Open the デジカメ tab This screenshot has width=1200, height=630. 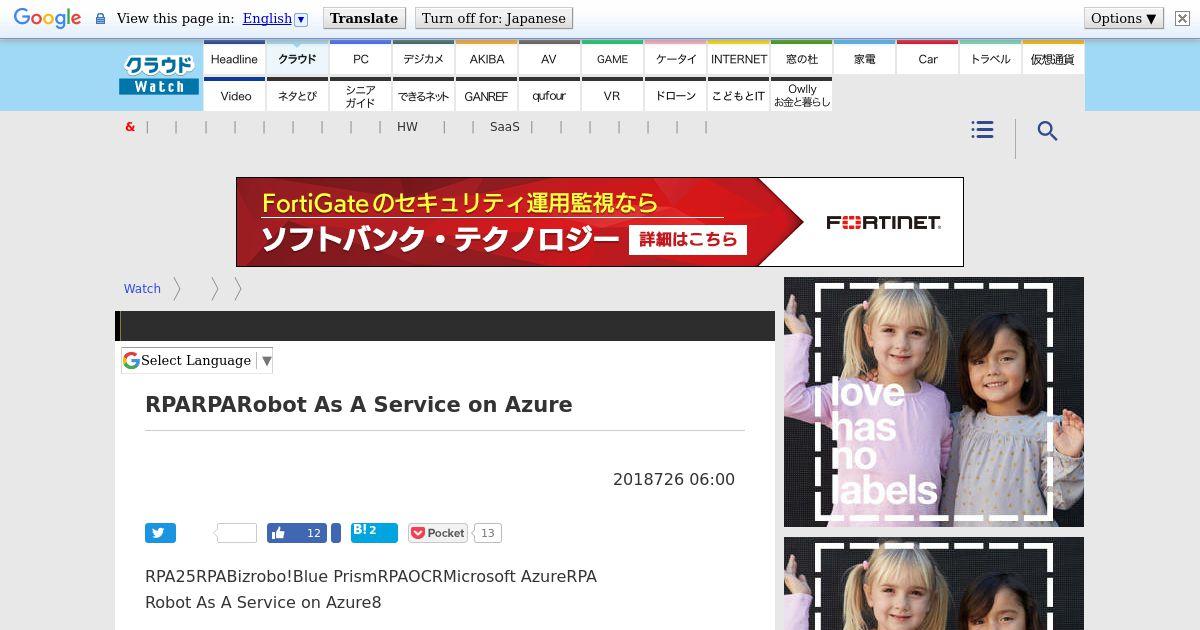point(423,59)
